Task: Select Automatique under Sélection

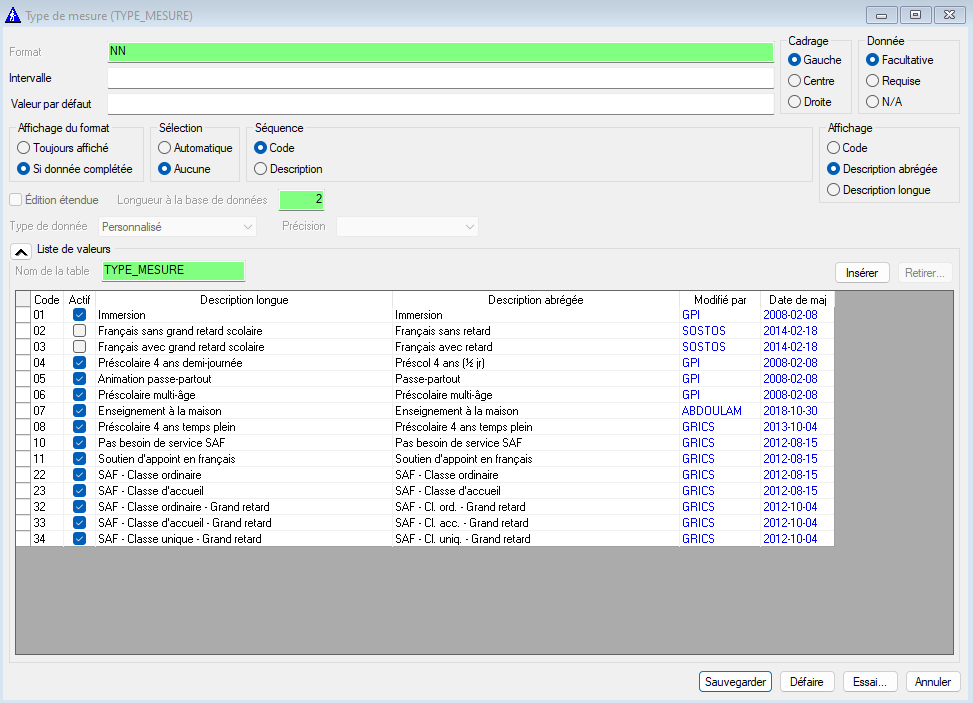Action: [165, 148]
